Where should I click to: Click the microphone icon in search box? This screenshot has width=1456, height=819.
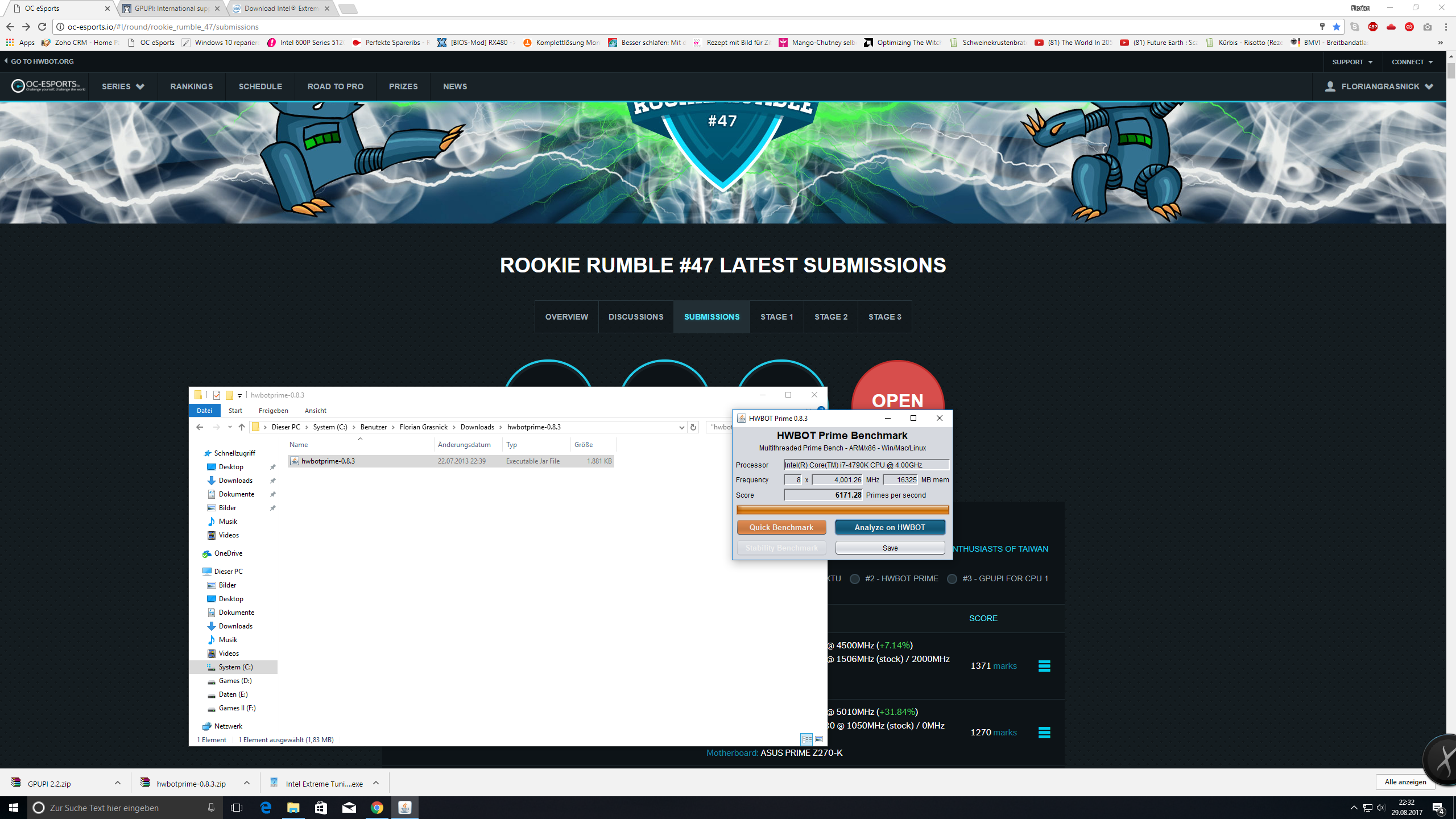click(x=211, y=808)
